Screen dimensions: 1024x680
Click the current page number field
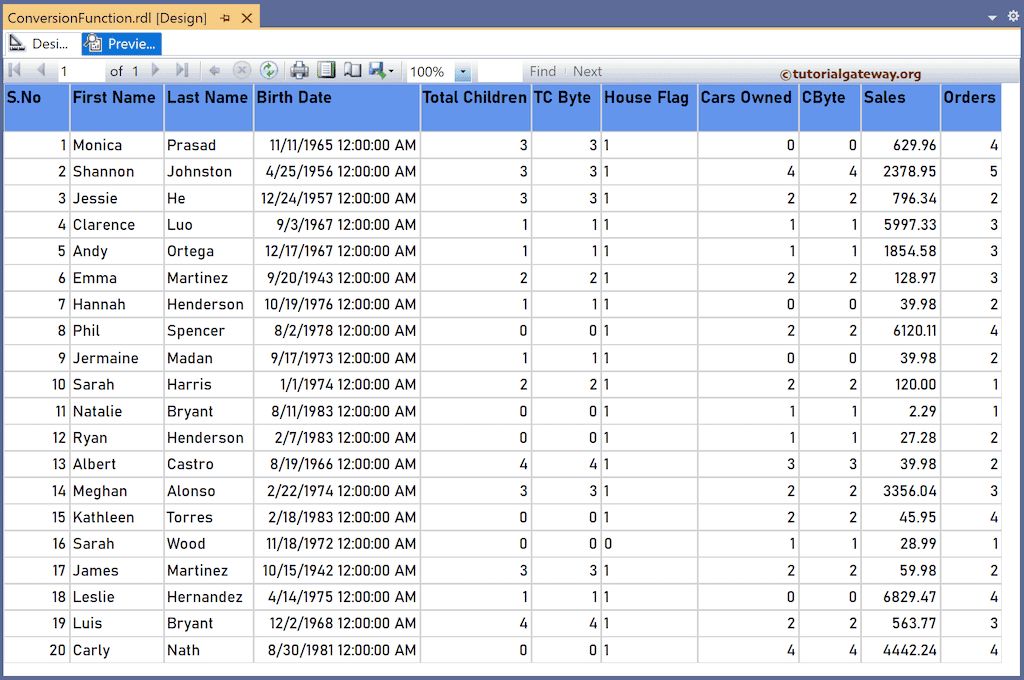81,71
